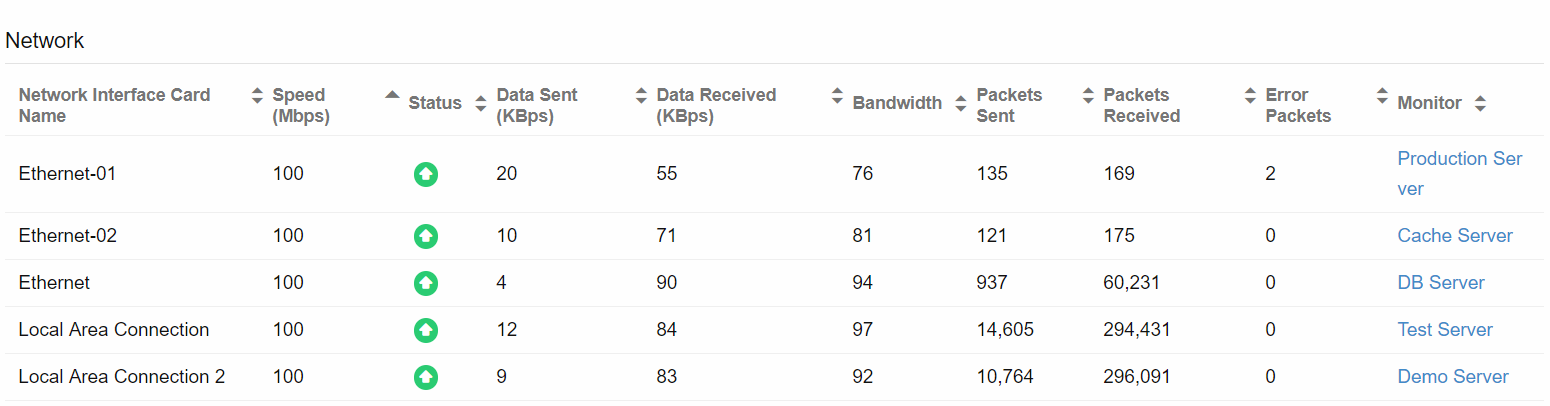Click the Local Area Connection status icon

pyautogui.click(x=426, y=331)
